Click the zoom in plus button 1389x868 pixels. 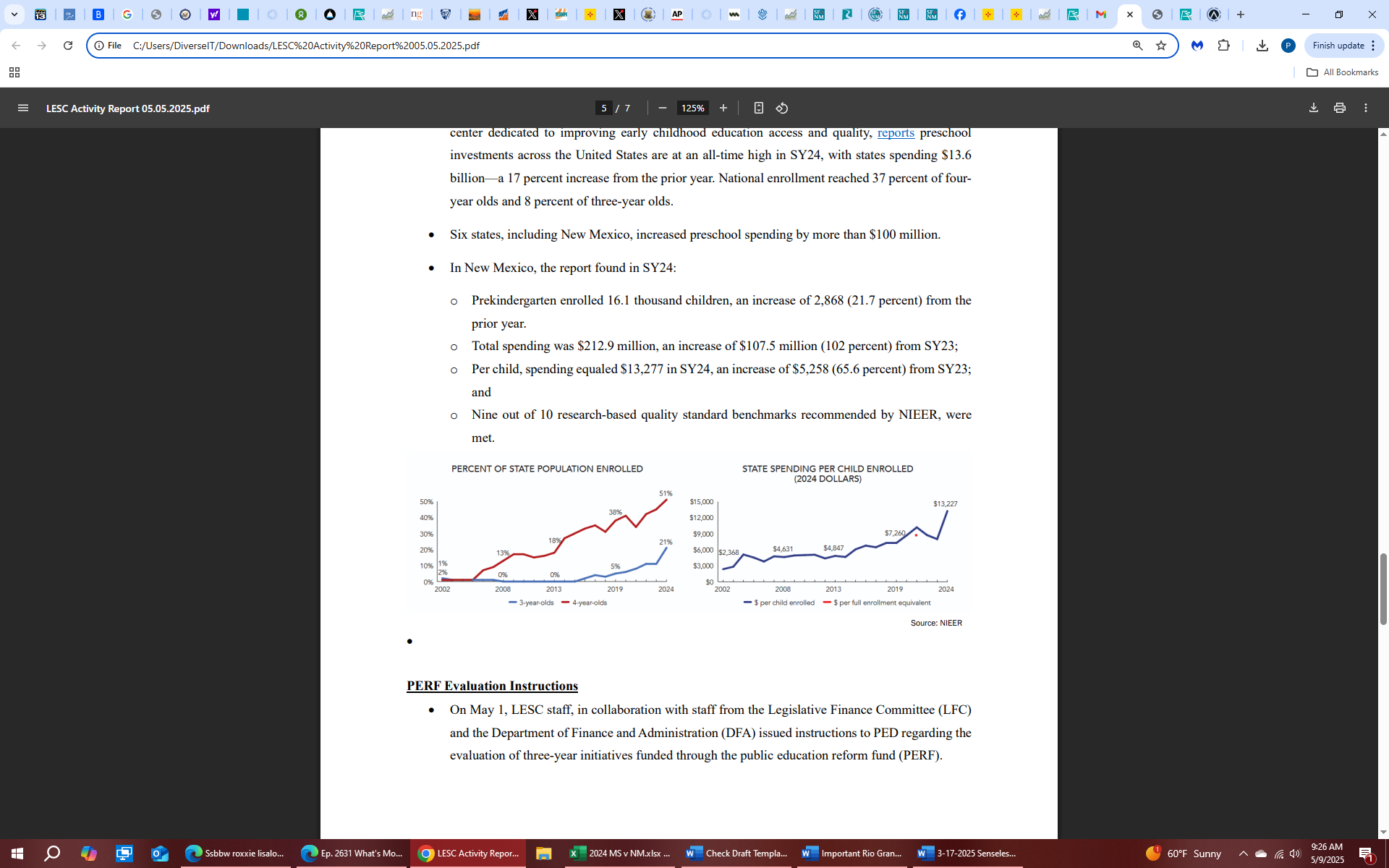[x=723, y=108]
